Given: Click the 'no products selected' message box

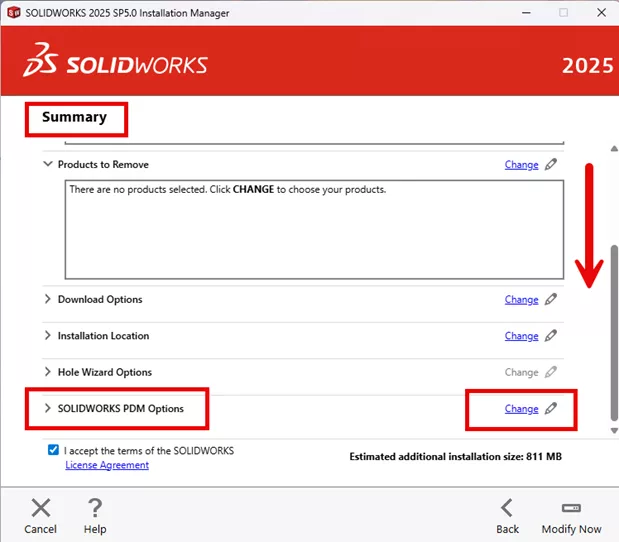Looking at the screenshot, I should pos(314,230).
